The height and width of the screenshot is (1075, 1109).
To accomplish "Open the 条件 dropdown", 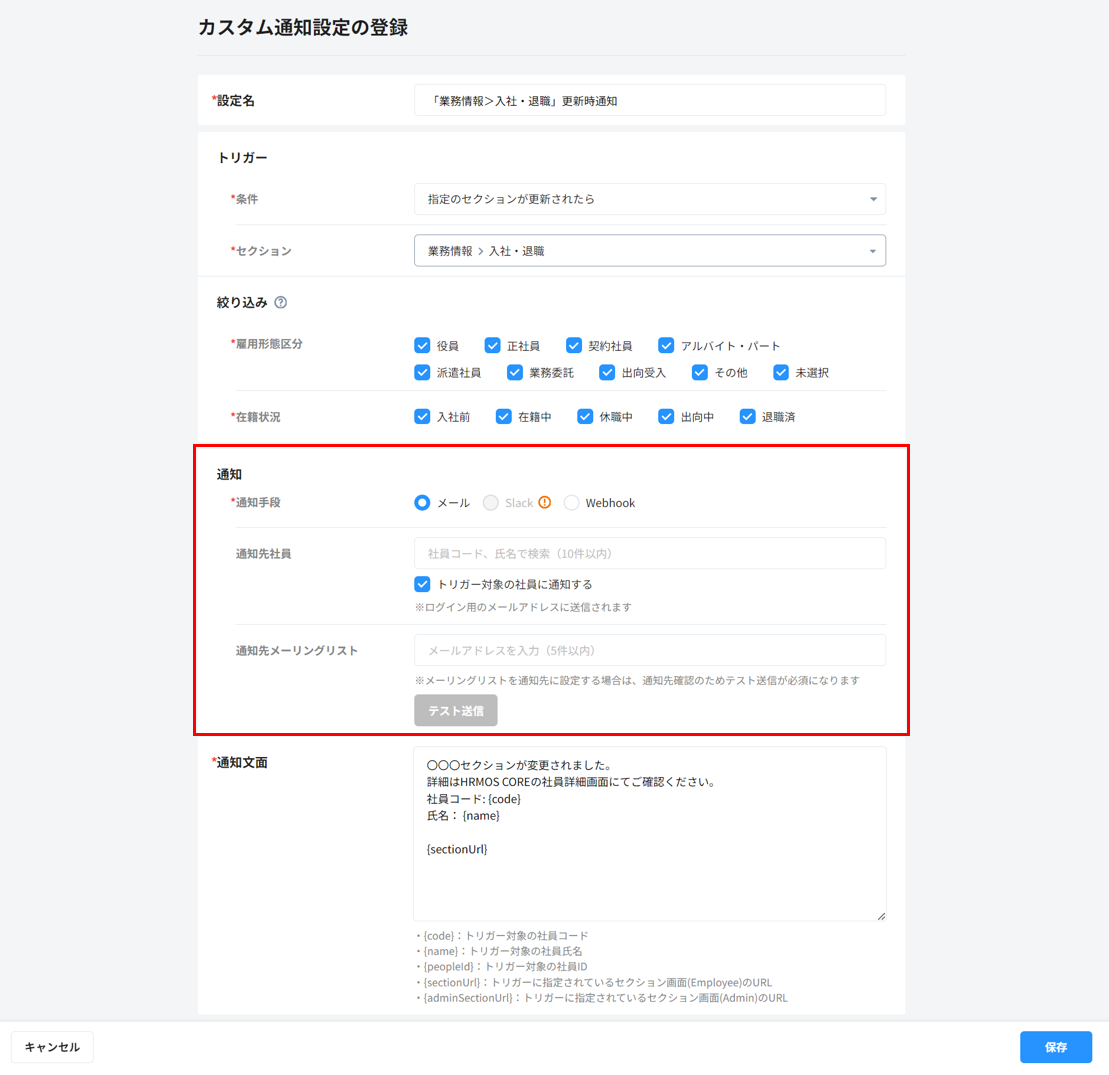I will point(649,199).
